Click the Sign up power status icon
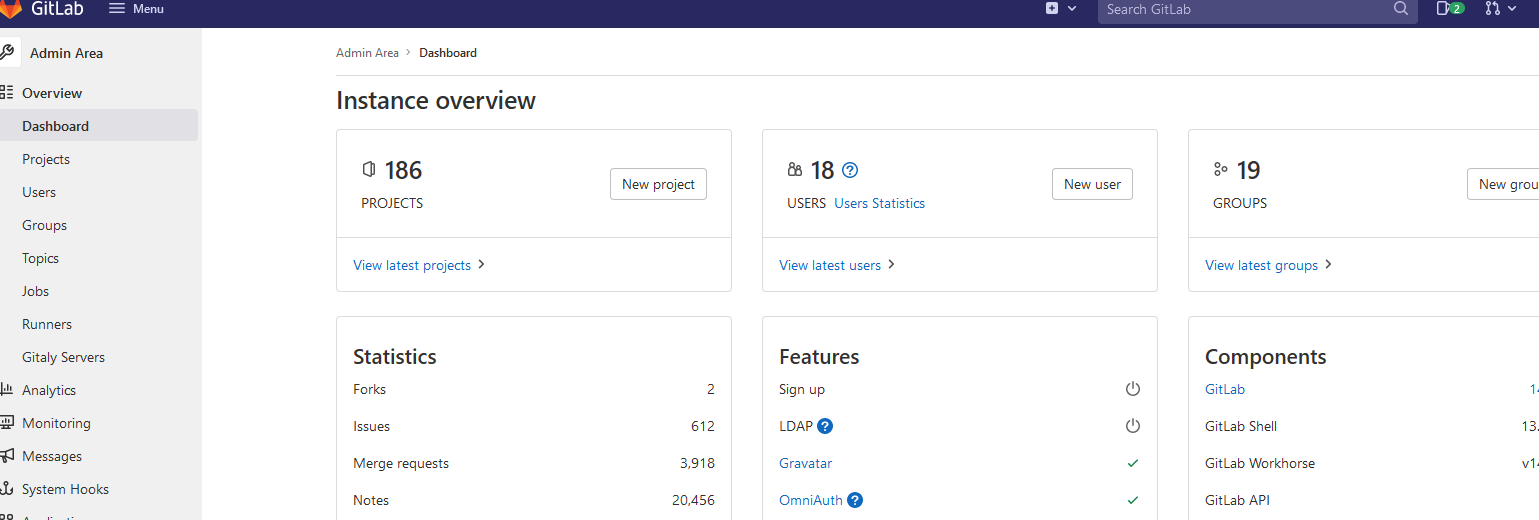 click(x=1132, y=389)
